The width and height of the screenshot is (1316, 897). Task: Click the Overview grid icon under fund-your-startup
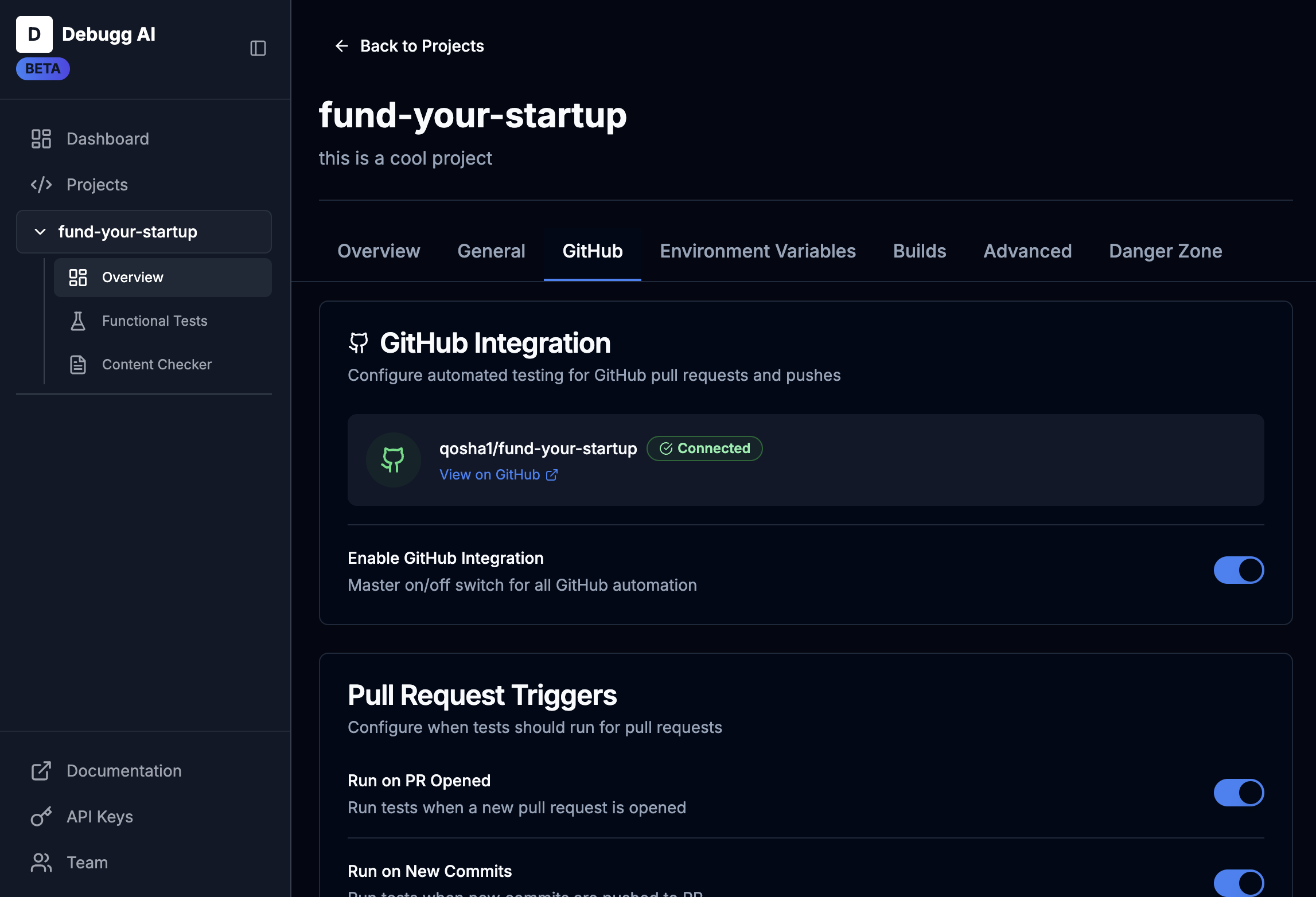(x=78, y=277)
